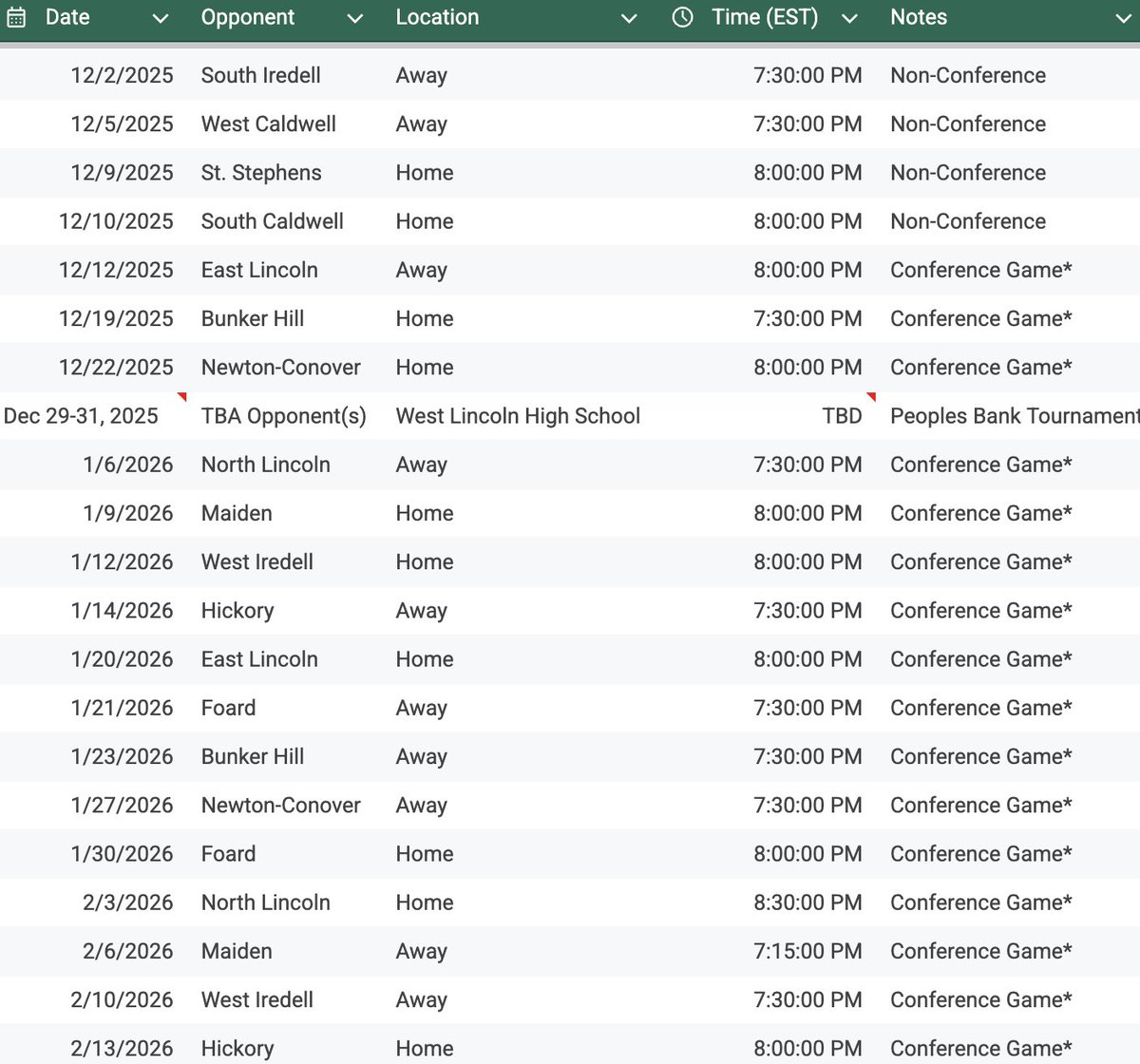Open the Date column filter dropdown
This screenshot has height=1064, width=1140.
click(x=161, y=18)
